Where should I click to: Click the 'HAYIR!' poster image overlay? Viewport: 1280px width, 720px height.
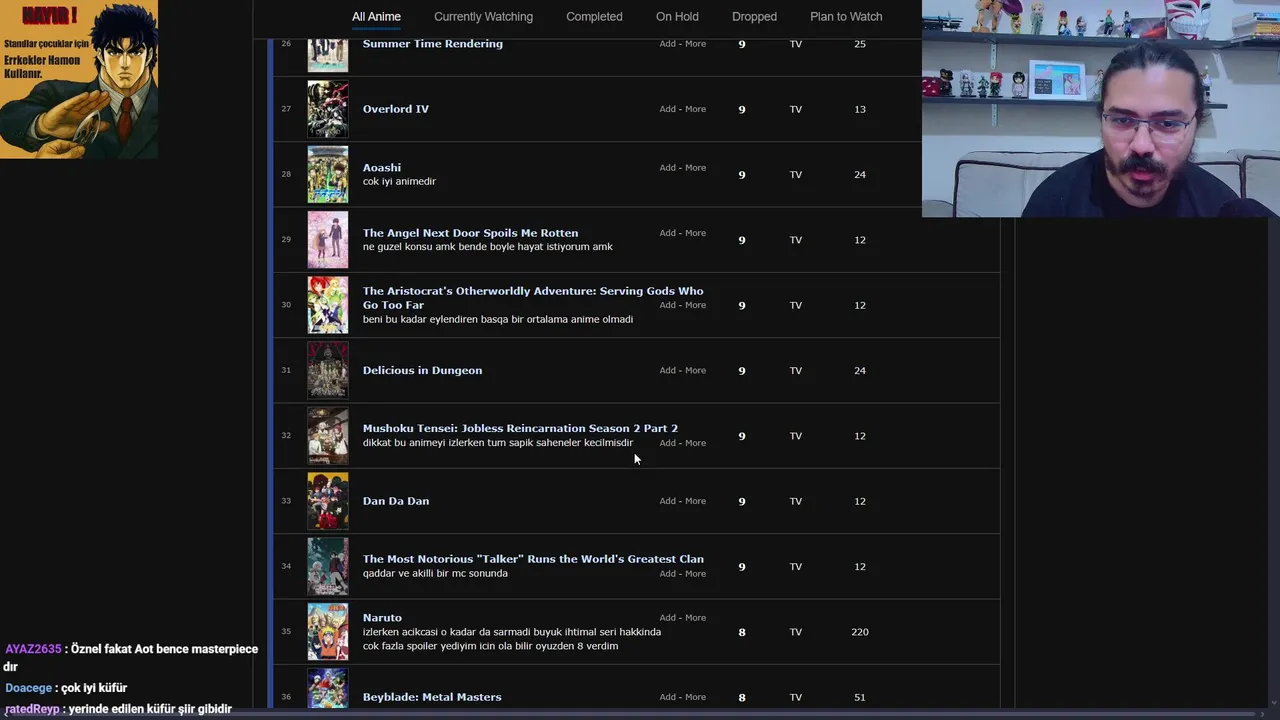79,79
